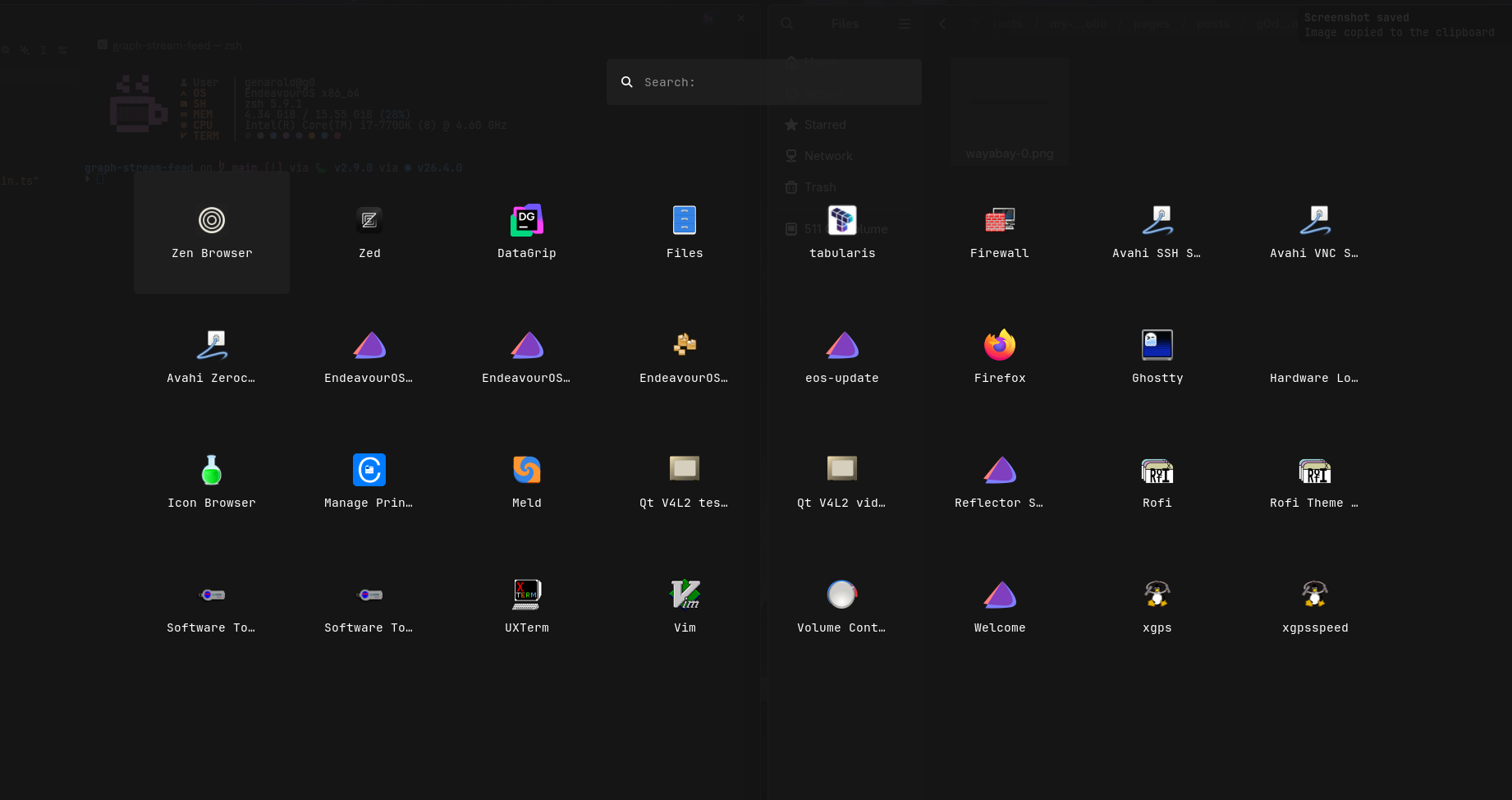Open Manage Printing app

369,483
